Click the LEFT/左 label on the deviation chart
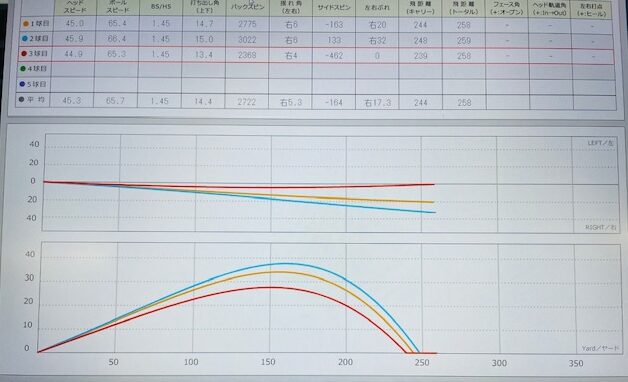Image resolution: width=628 pixels, height=382 pixels. click(600, 143)
